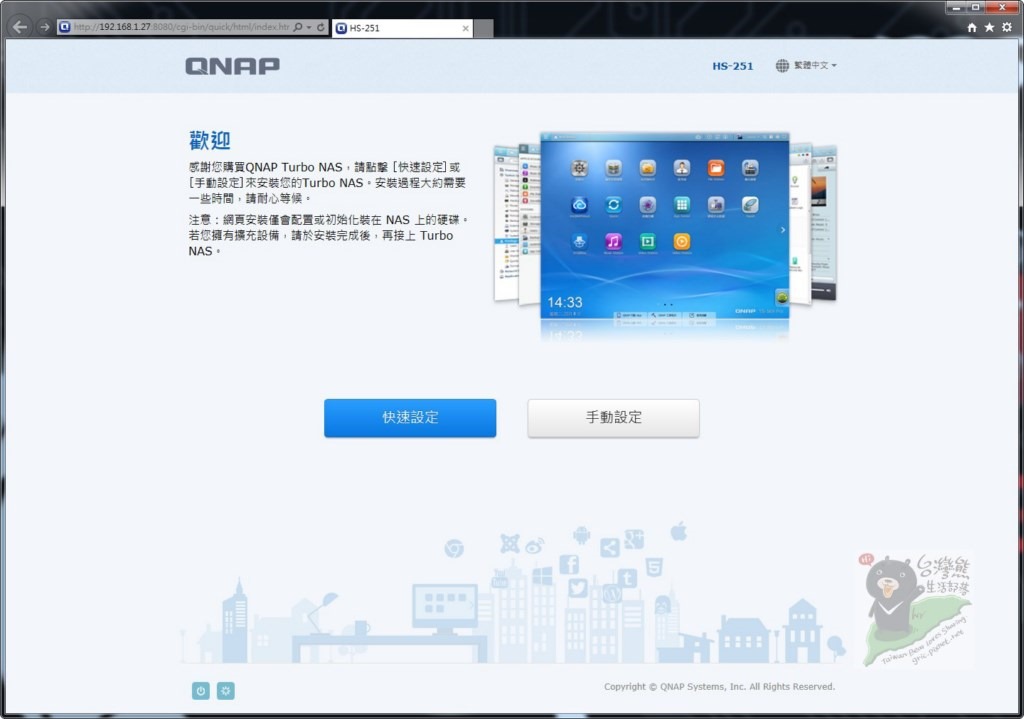Click the browser forward arrow
1024x719 pixels.
[44, 27]
